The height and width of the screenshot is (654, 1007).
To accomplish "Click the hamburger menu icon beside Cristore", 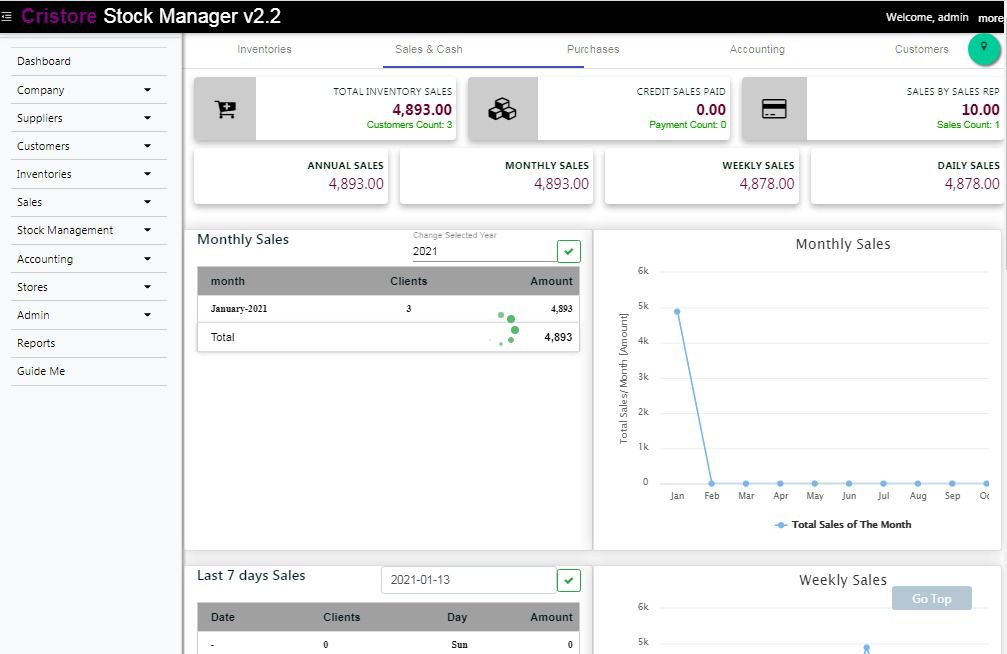I will pos(7,17).
